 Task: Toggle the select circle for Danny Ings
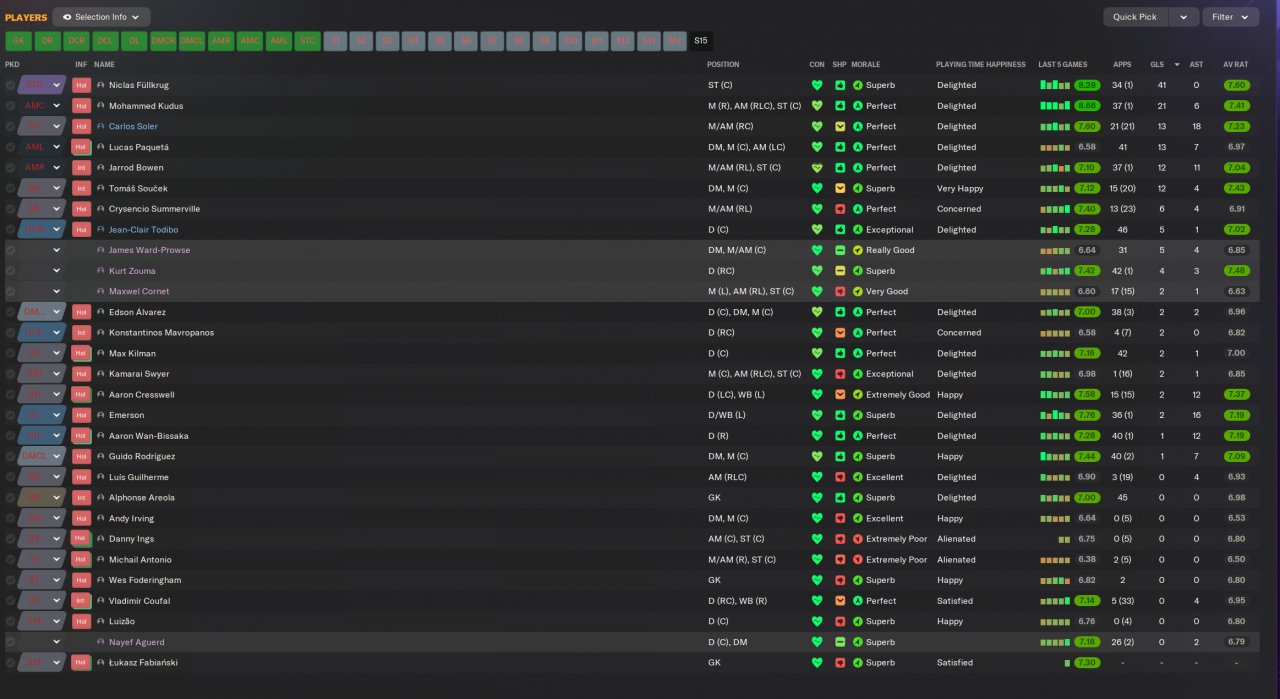10,539
